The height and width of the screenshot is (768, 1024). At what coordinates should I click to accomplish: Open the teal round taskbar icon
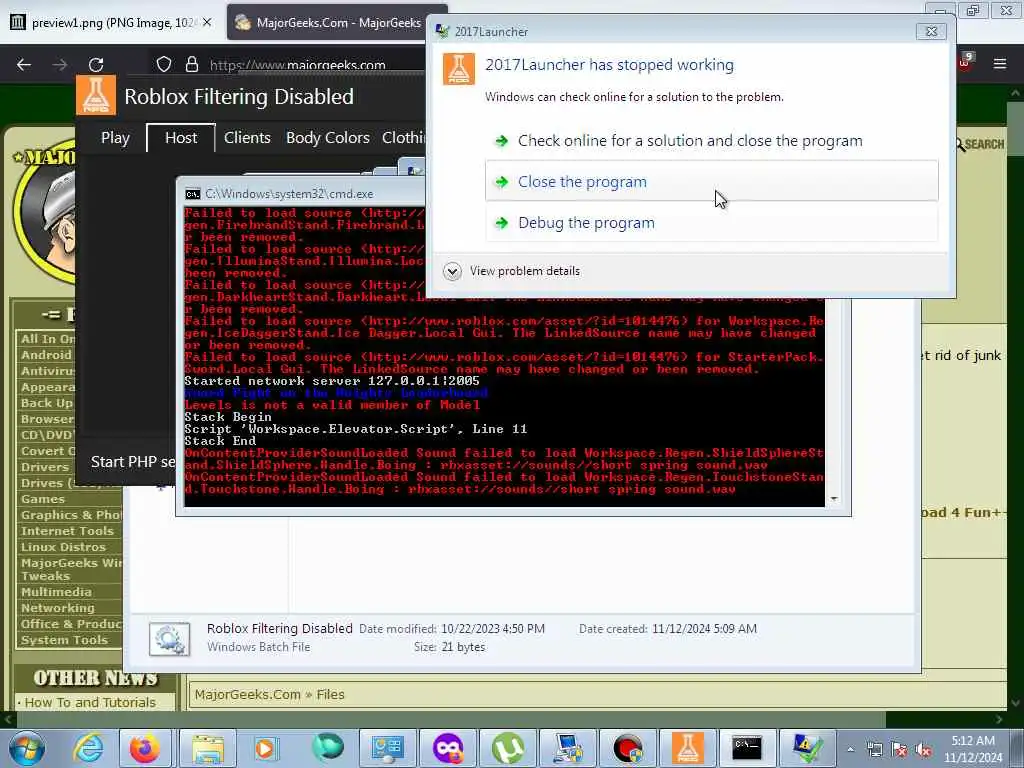tap(327, 746)
